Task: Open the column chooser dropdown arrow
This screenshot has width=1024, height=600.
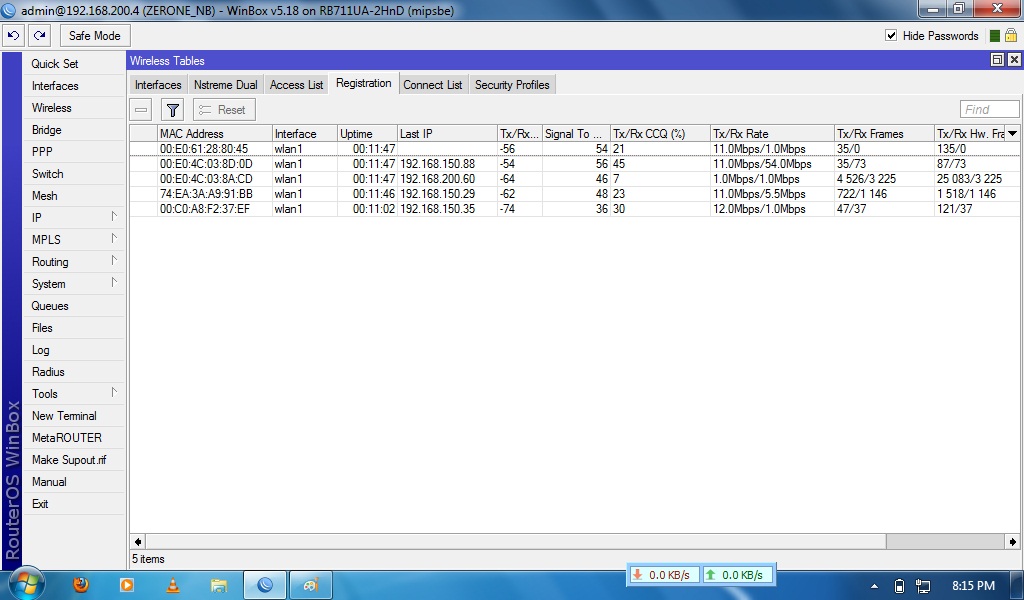Action: point(1012,133)
